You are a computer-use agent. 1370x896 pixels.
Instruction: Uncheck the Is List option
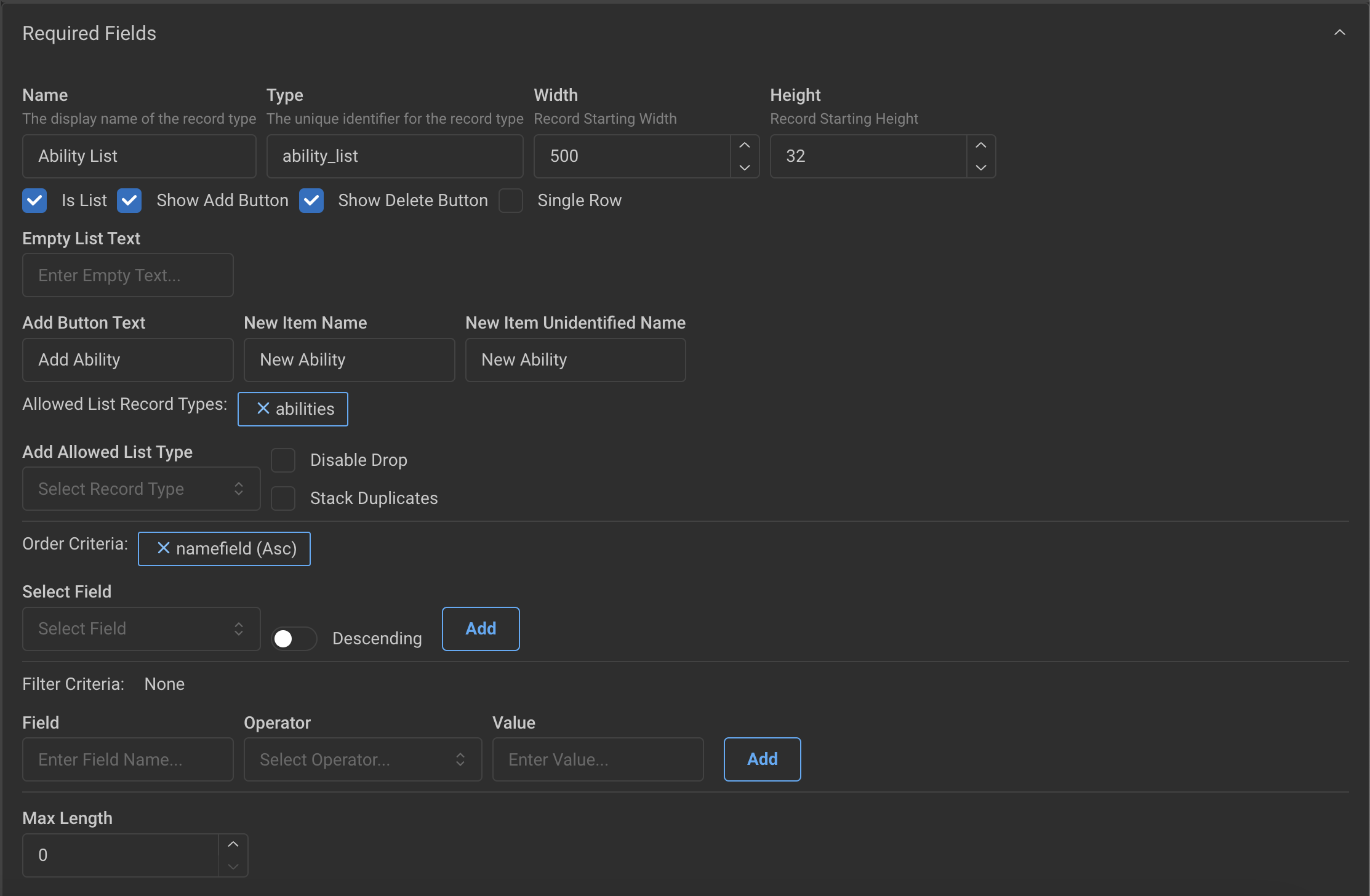[34, 201]
